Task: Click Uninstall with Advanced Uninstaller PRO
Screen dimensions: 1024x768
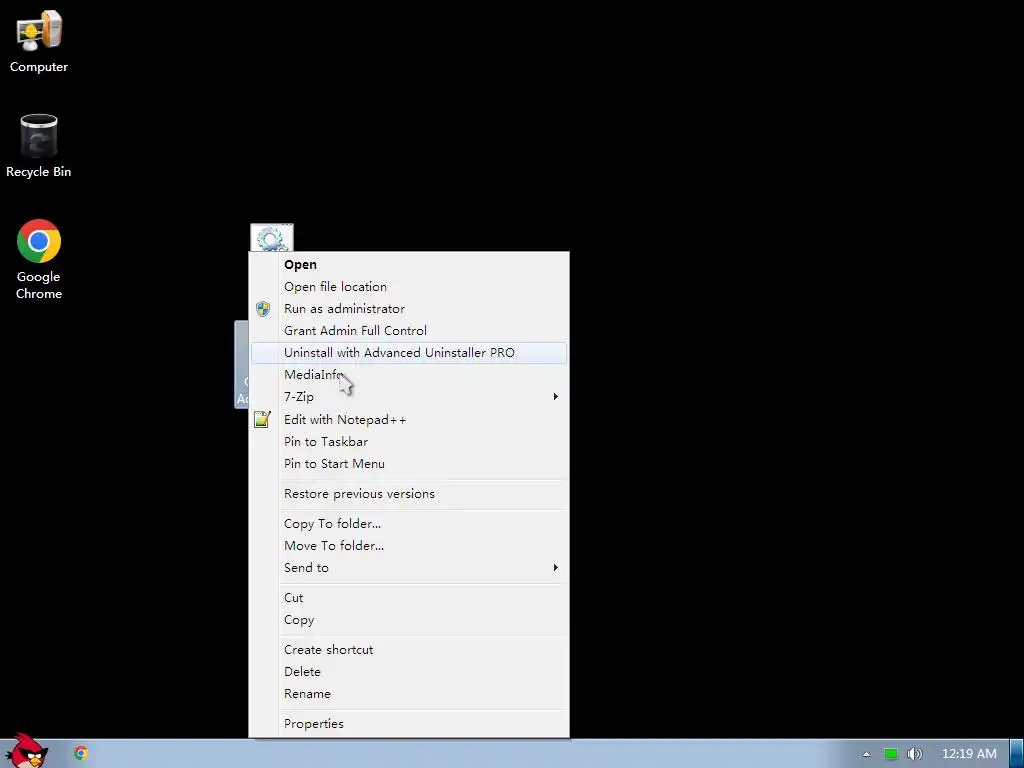Action: click(x=409, y=353)
